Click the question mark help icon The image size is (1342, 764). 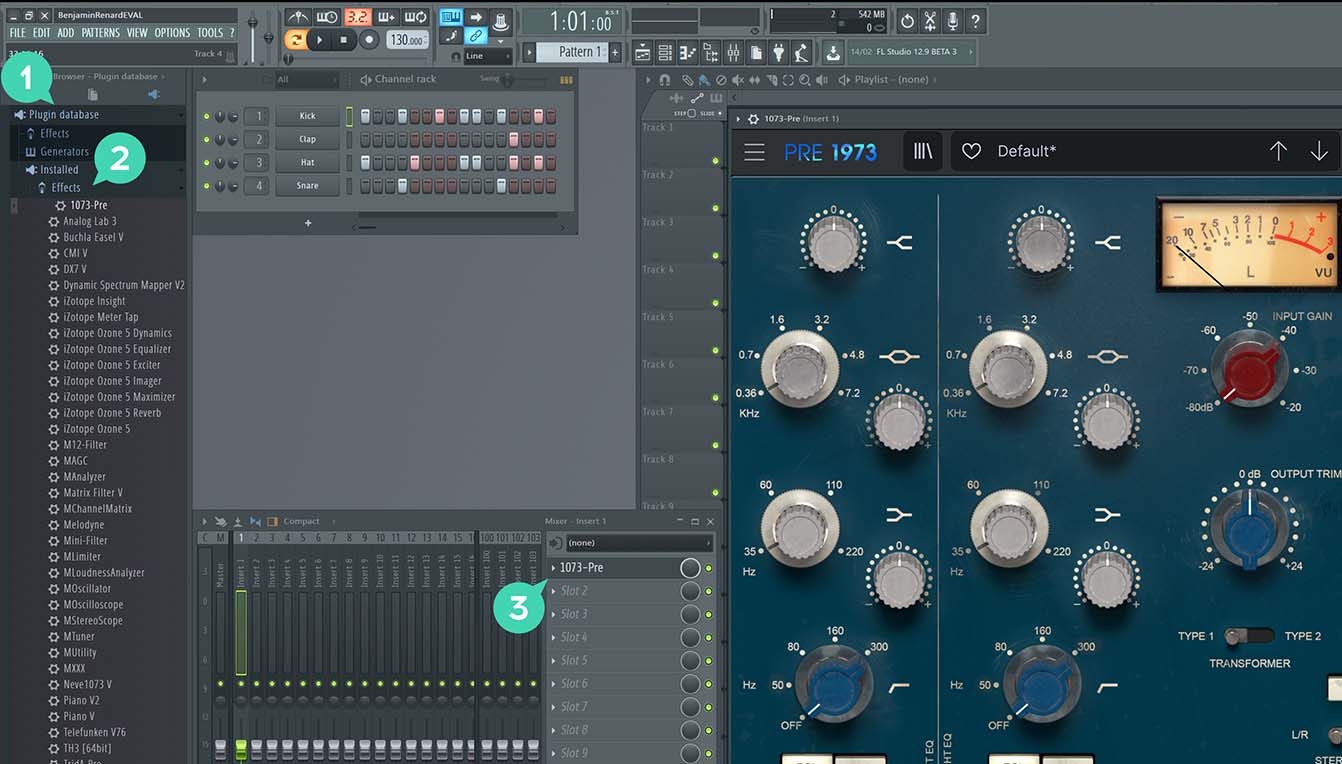click(976, 20)
